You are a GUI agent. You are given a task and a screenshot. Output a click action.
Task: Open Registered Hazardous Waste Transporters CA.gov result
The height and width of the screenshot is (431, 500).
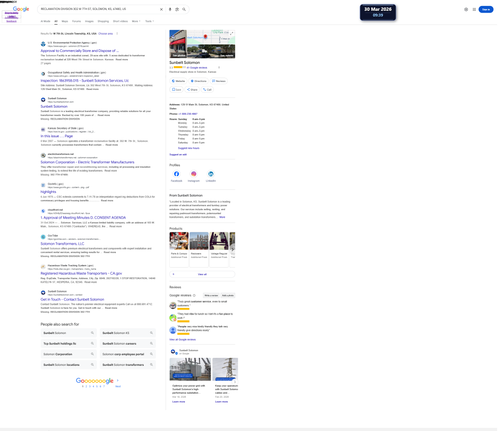click(81, 273)
